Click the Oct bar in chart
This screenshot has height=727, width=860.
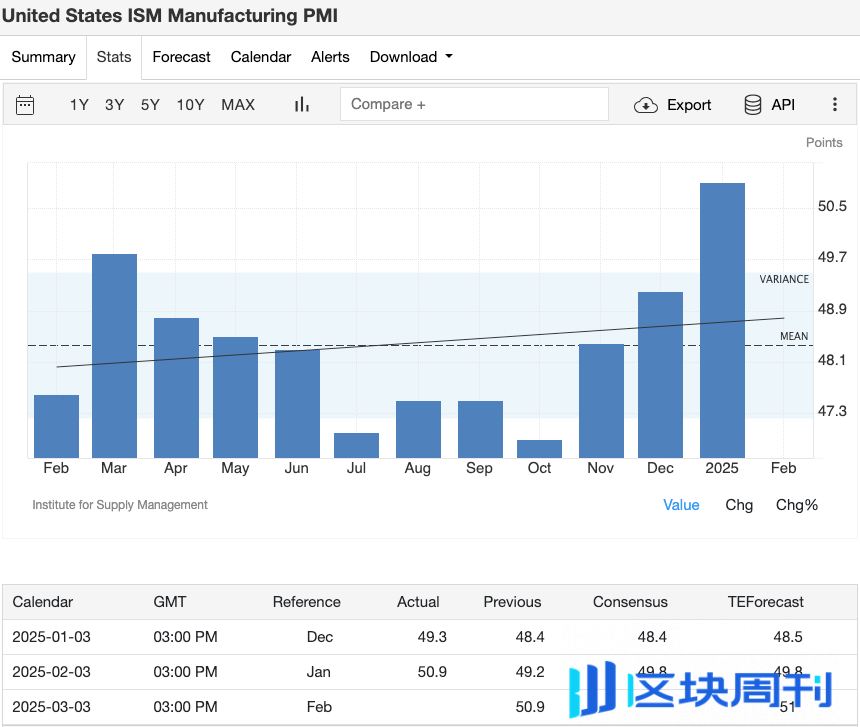(539, 449)
